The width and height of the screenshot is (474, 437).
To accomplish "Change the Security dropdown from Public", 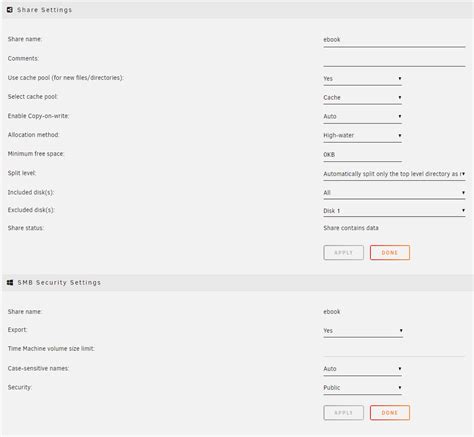I will click(x=362, y=388).
